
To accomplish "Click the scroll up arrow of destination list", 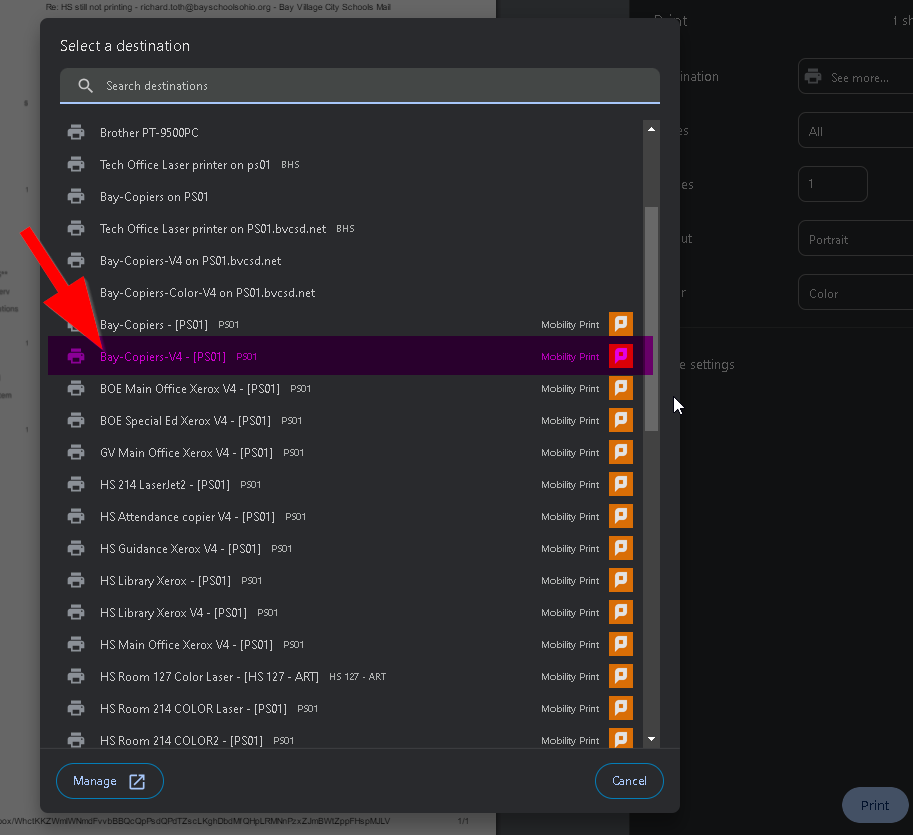I will (651, 129).
